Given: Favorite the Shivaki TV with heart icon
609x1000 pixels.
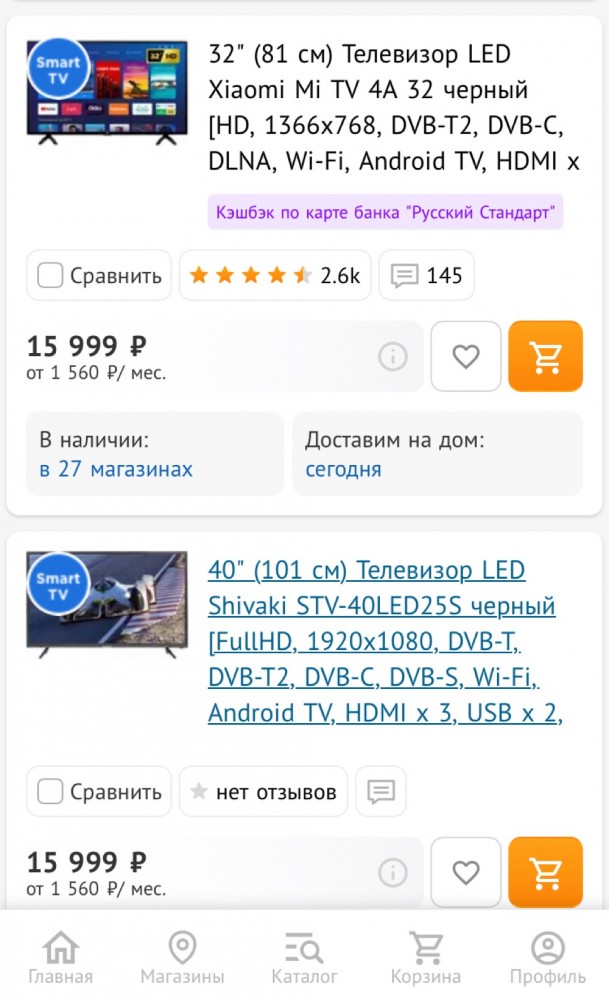Looking at the screenshot, I should 466,872.
